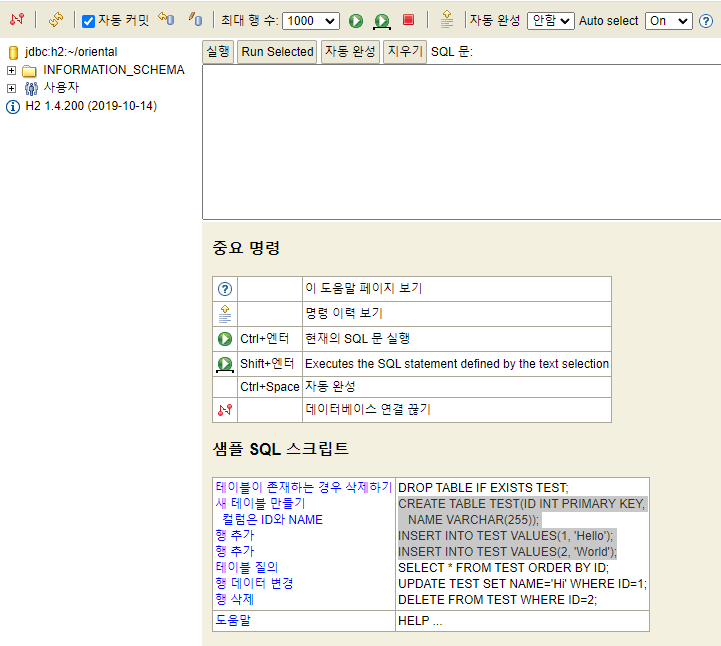The height and width of the screenshot is (646, 721).
Task: Click the Ctrl+Space shortcut cell
Action: (269, 387)
